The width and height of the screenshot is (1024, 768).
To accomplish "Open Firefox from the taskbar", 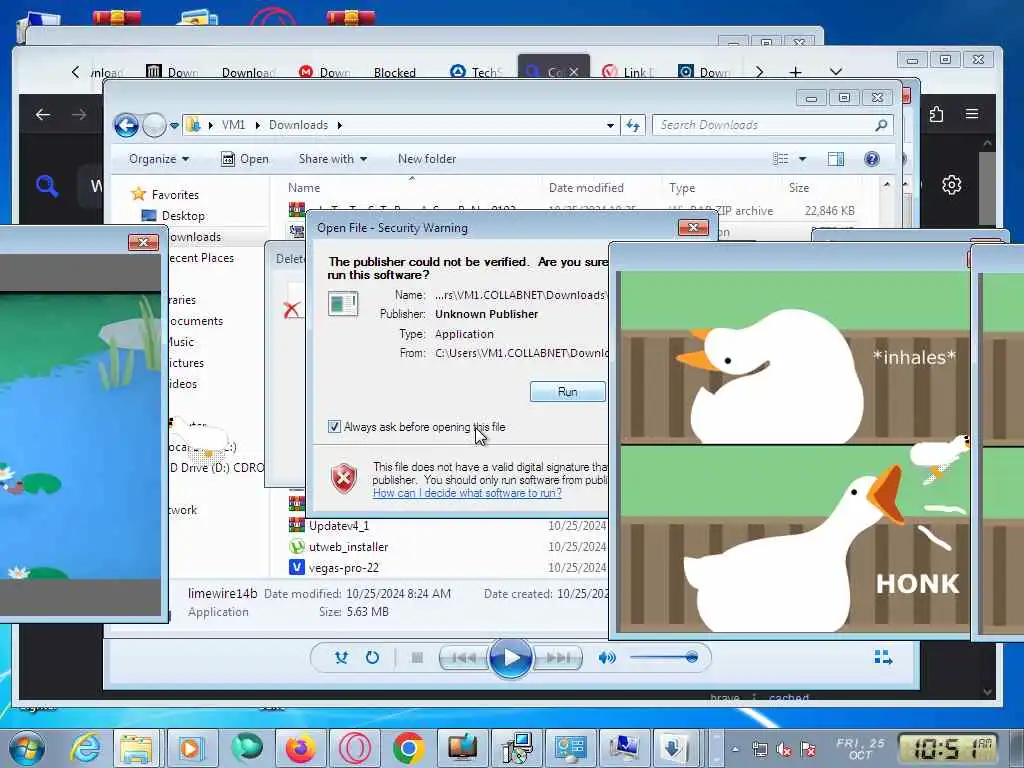I will 300,748.
